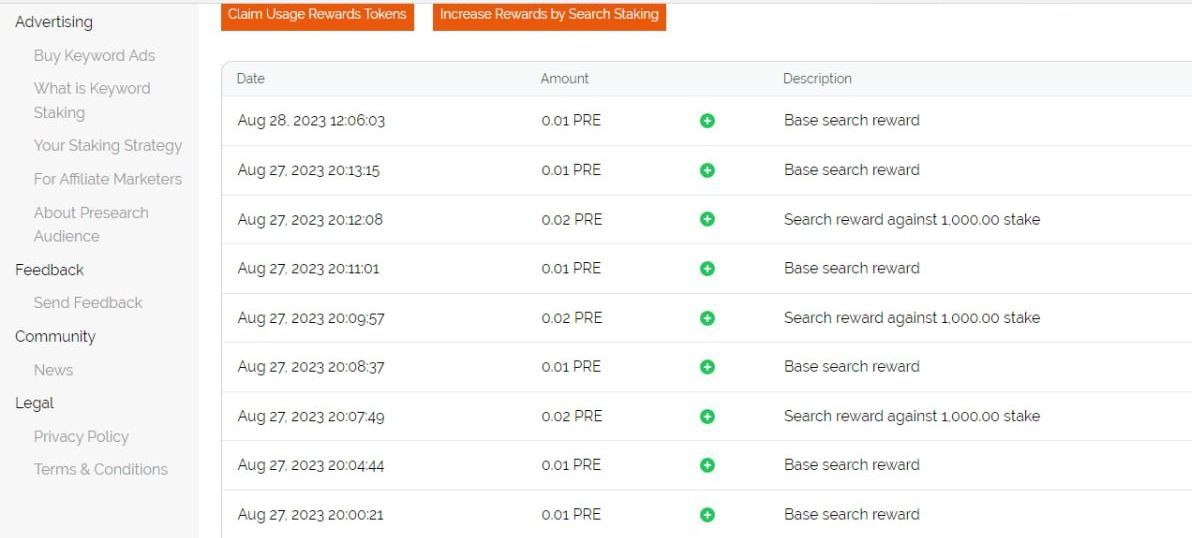Click the Date column header
The image size is (1192, 538).
click(251, 79)
